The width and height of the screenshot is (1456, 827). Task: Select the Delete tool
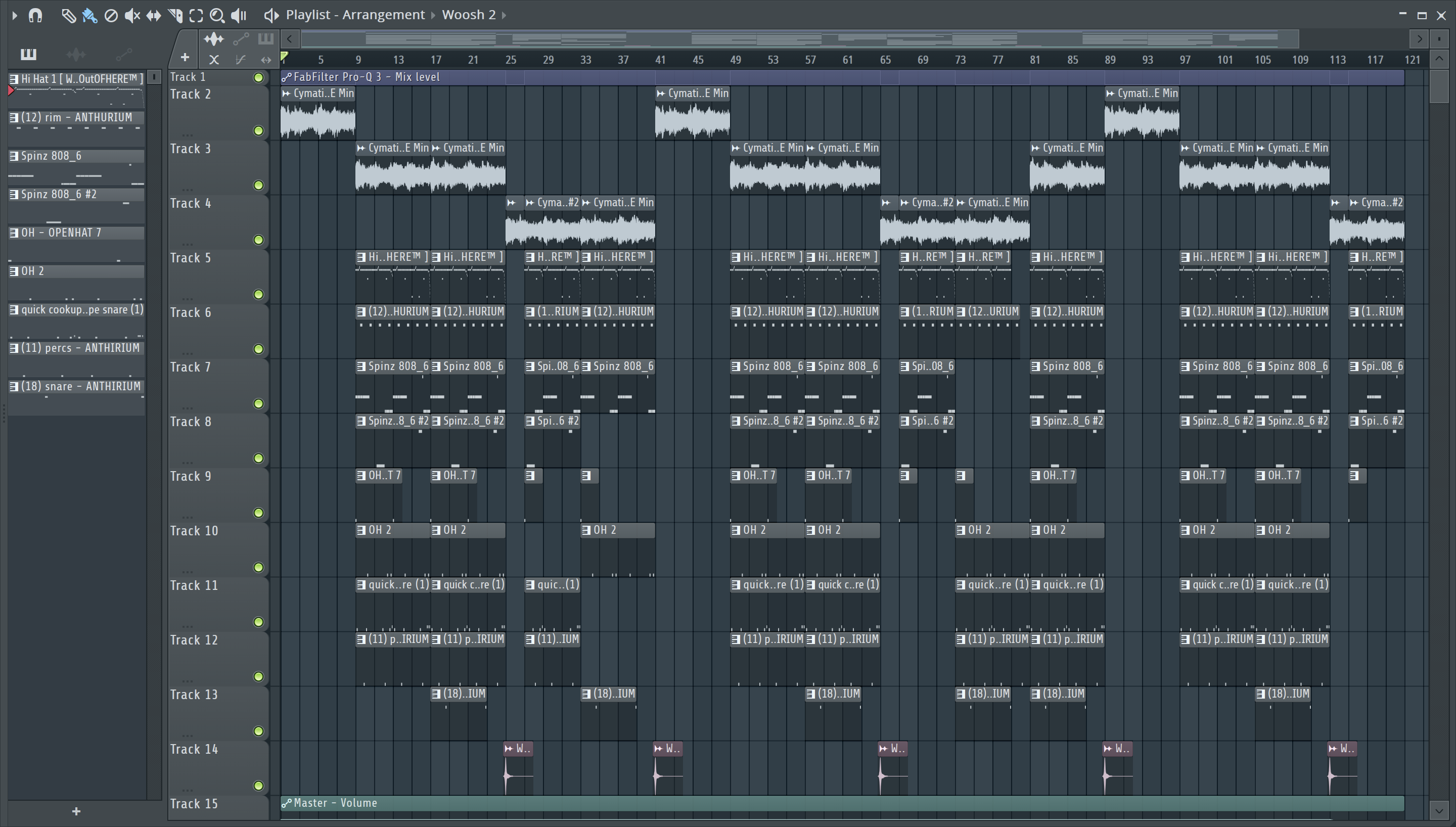pyautogui.click(x=111, y=15)
